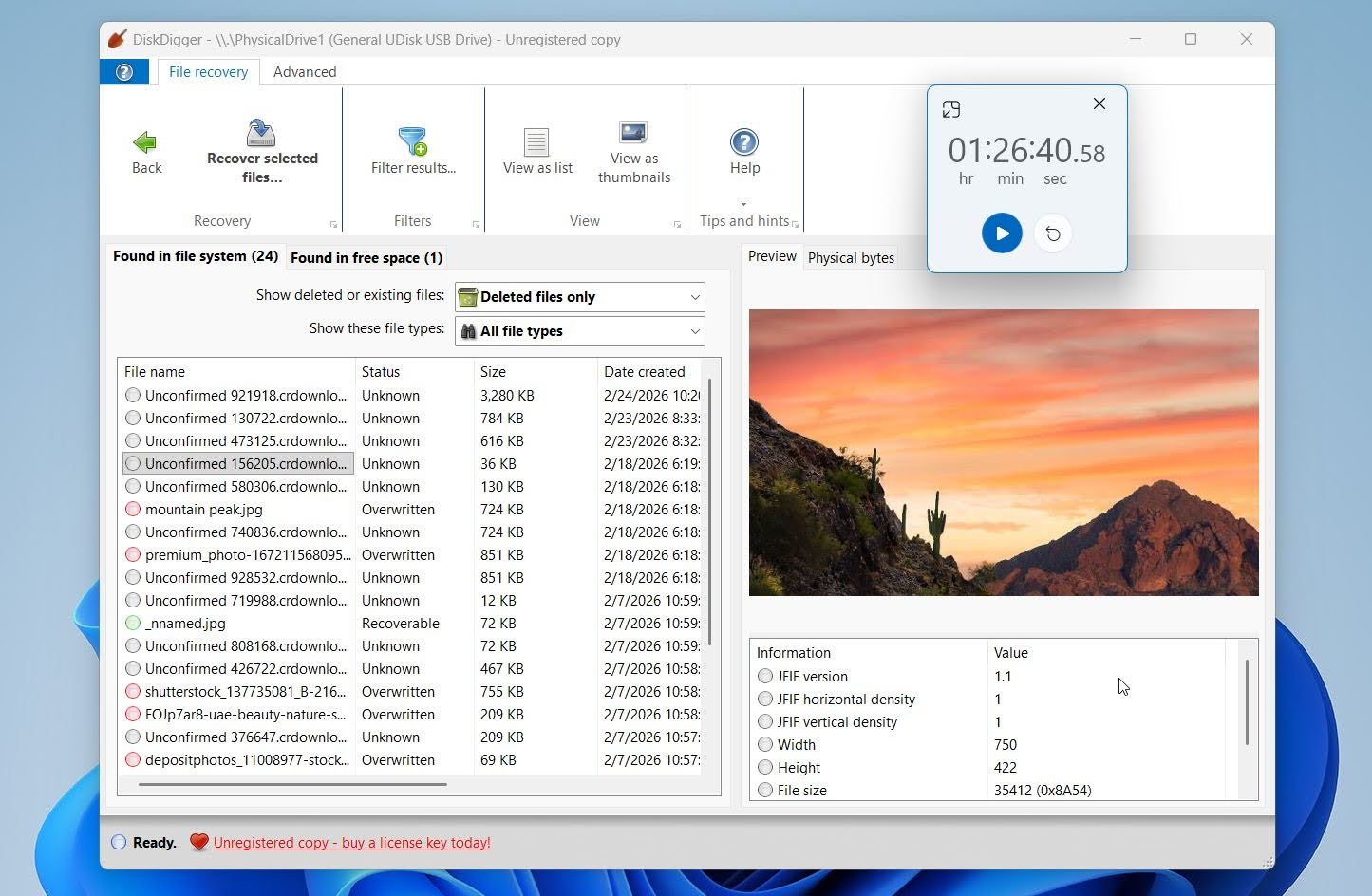Select the Preview tab
This screenshot has width=1372, height=896.
[x=772, y=256]
